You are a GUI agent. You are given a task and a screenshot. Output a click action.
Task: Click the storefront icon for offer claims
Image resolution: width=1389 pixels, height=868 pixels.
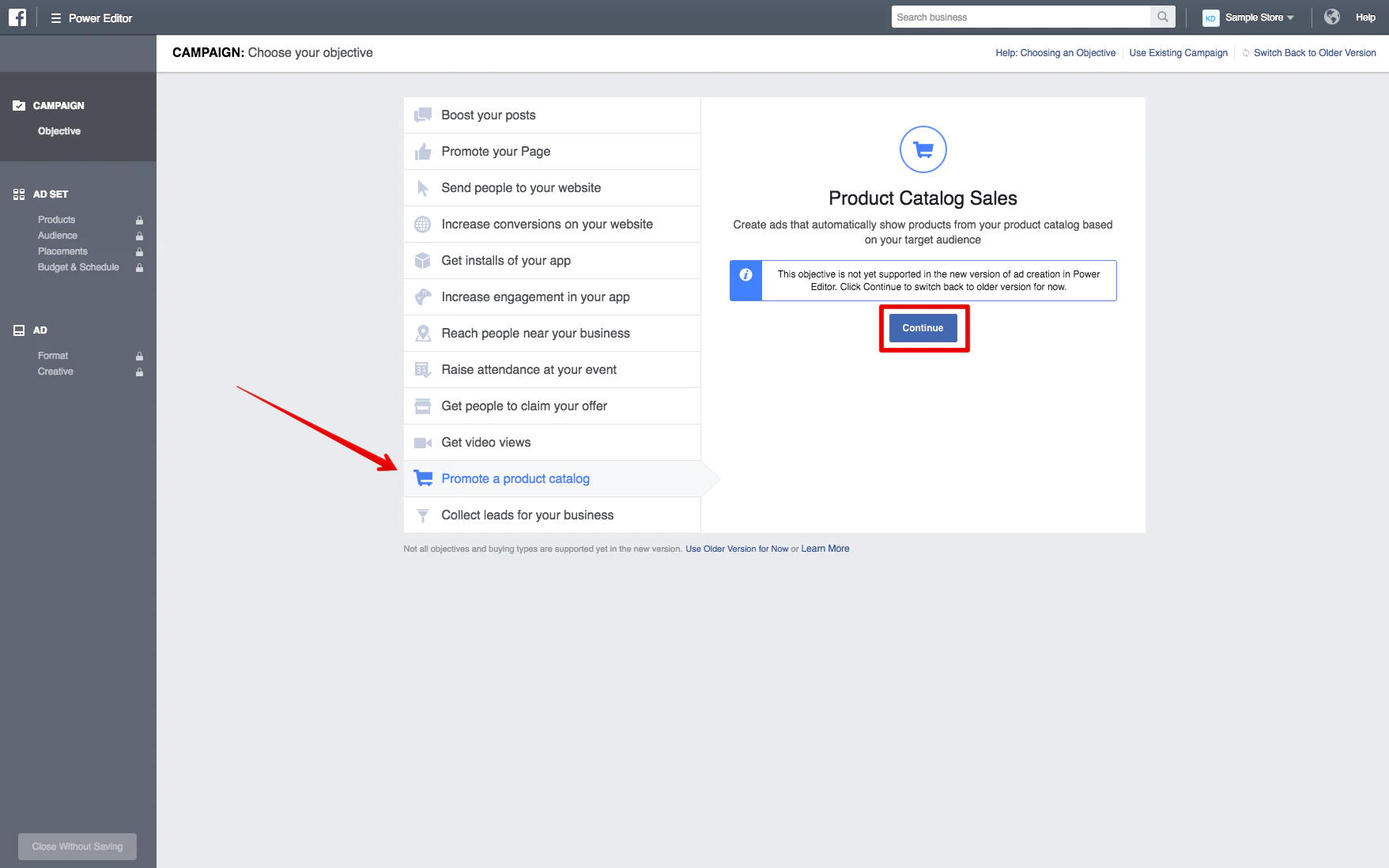423,406
